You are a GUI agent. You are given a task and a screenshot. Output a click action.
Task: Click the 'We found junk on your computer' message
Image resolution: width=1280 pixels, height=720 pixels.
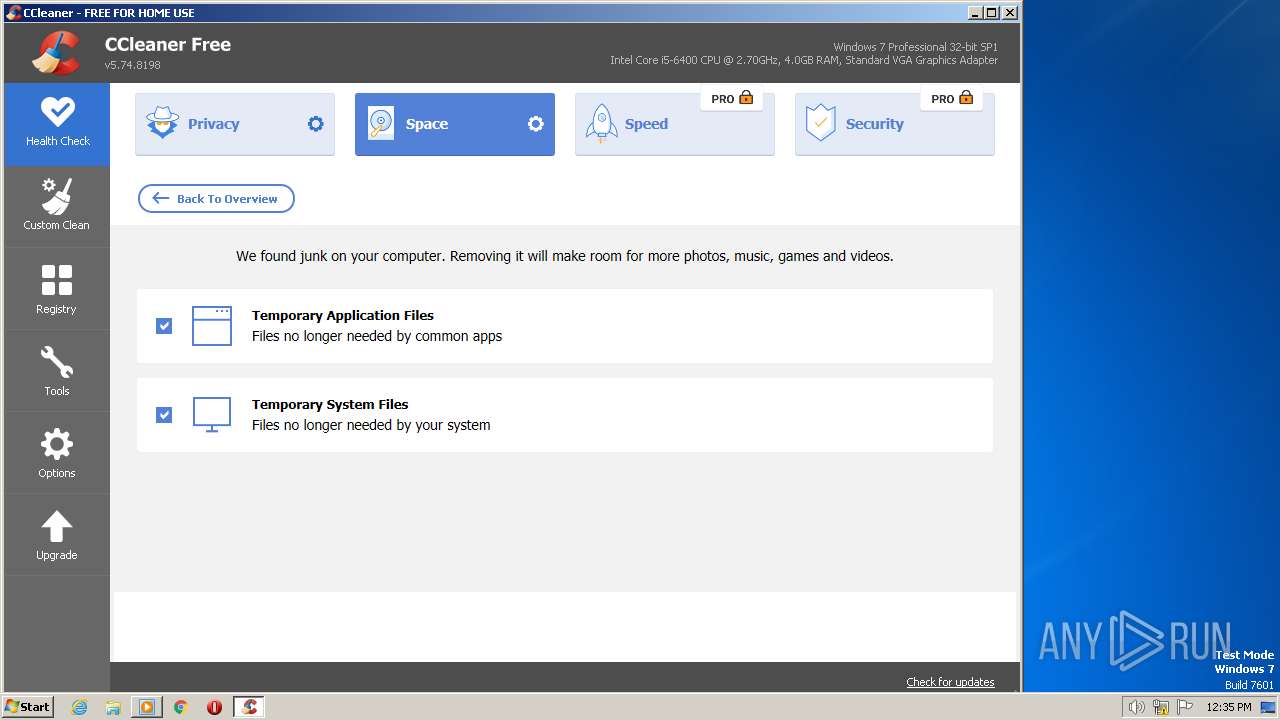coord(565,256)
